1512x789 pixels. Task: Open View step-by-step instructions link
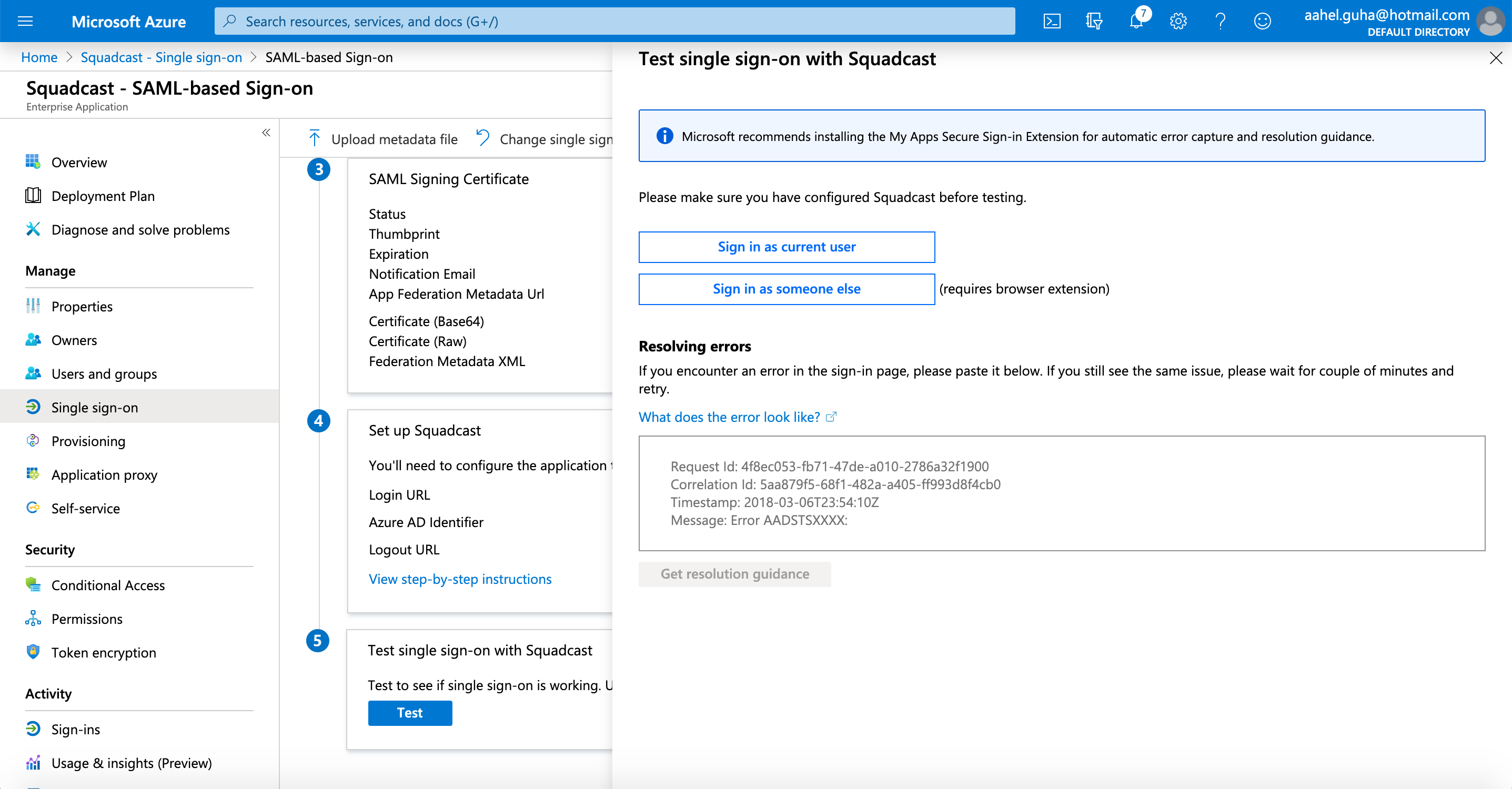pyautogui.click(x=460, y=579)
